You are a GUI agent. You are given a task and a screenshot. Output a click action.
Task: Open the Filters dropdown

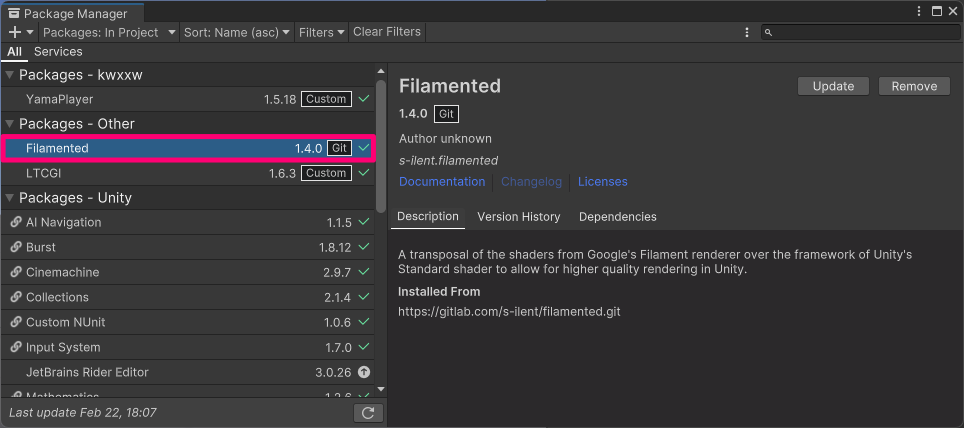tap(322, 33)
